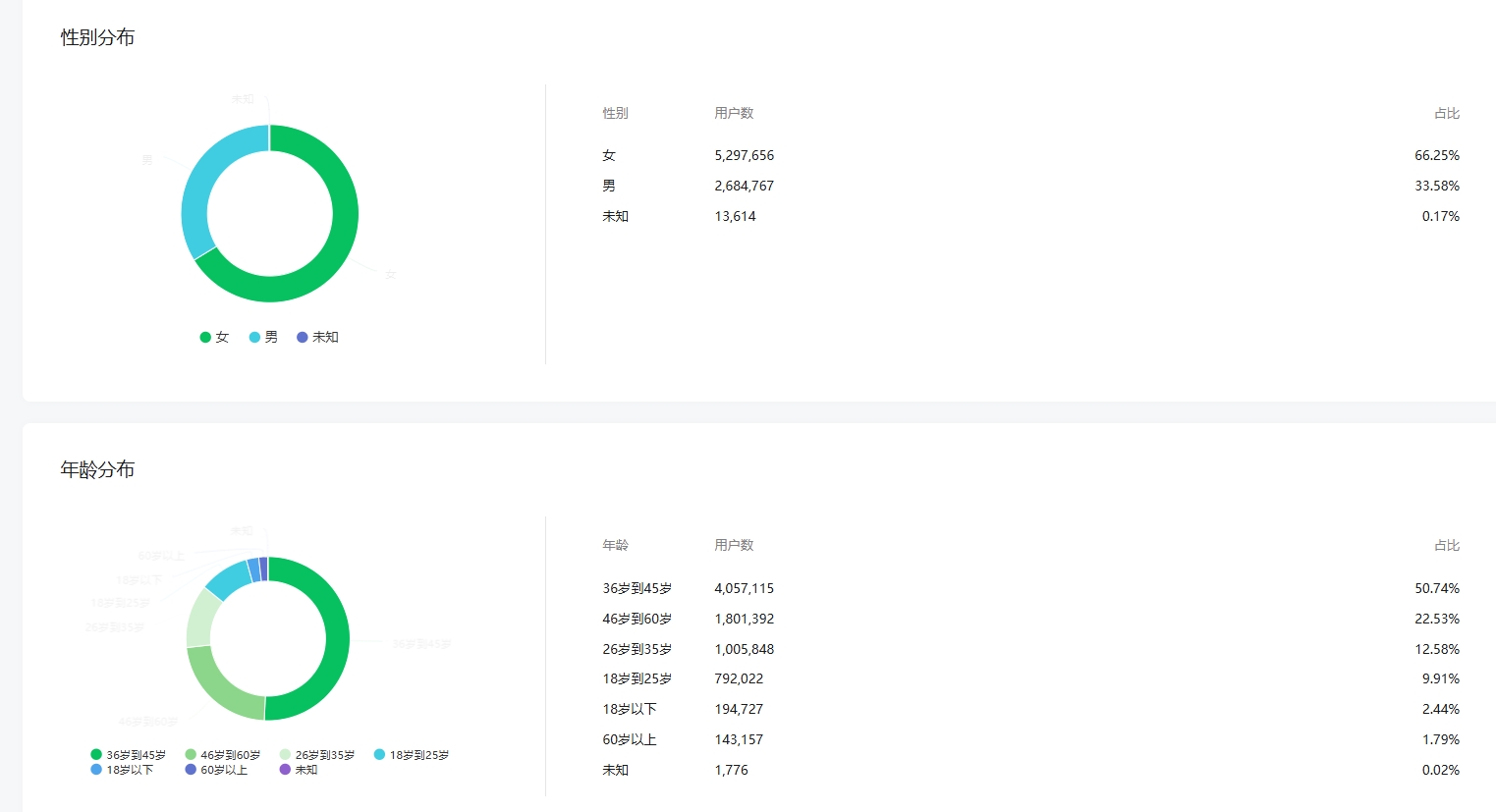Click the user count 5,297,656

(744, 155)
